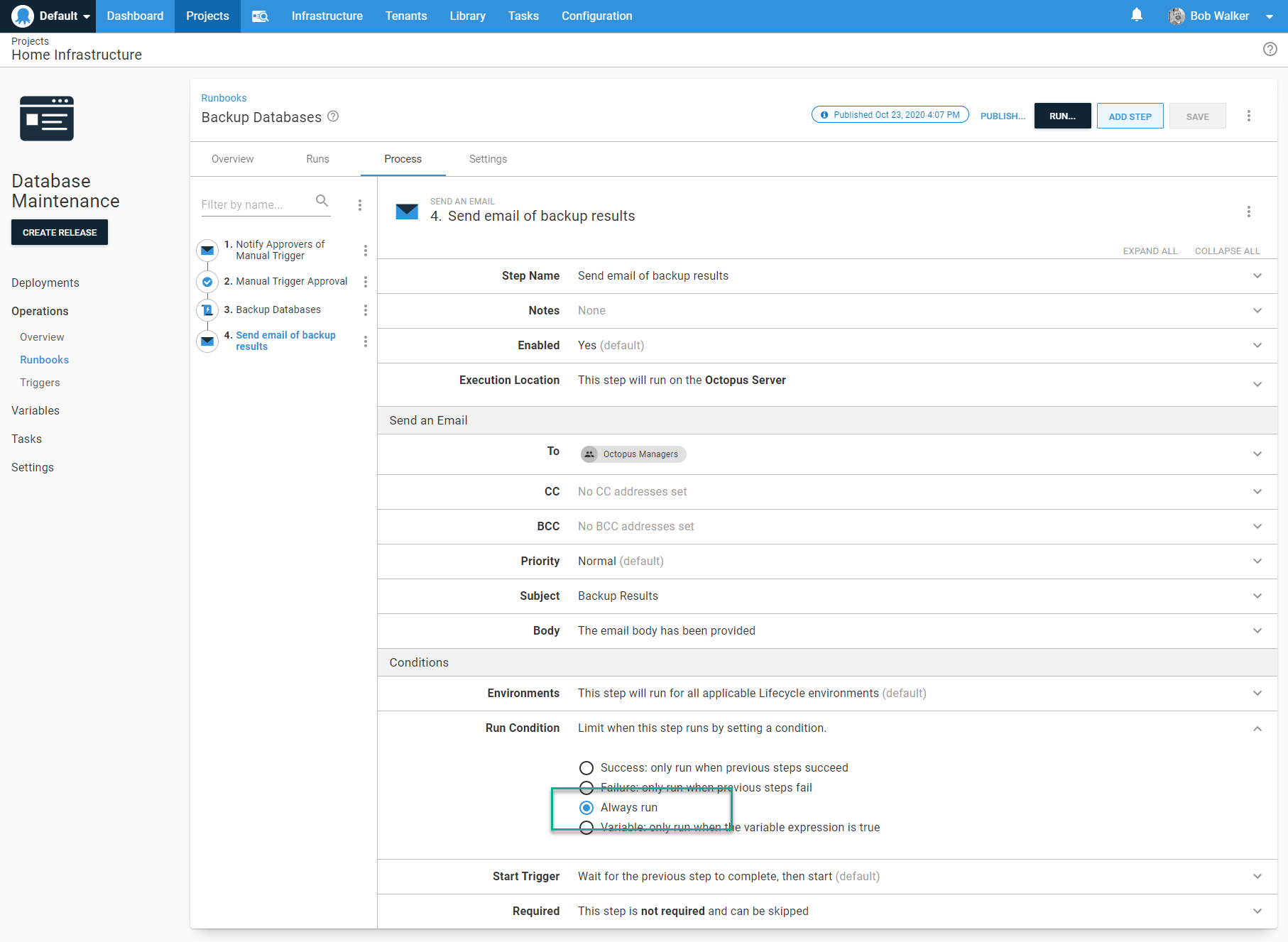The width and height of the screenshot is (1288, 942).
Task: Collapse the Run Condition section
Action: (1257, 728)
